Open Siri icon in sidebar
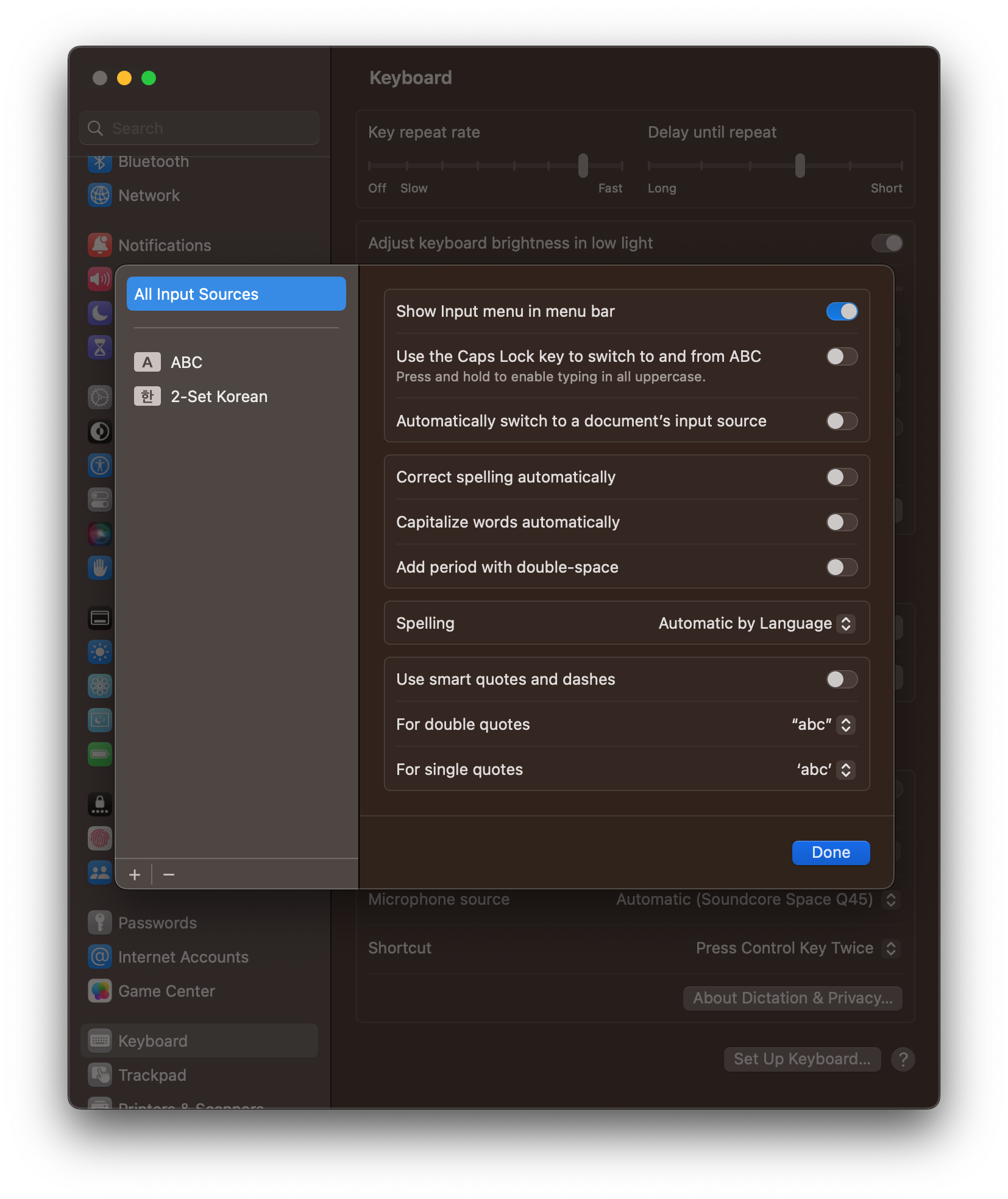 point(100,534)
